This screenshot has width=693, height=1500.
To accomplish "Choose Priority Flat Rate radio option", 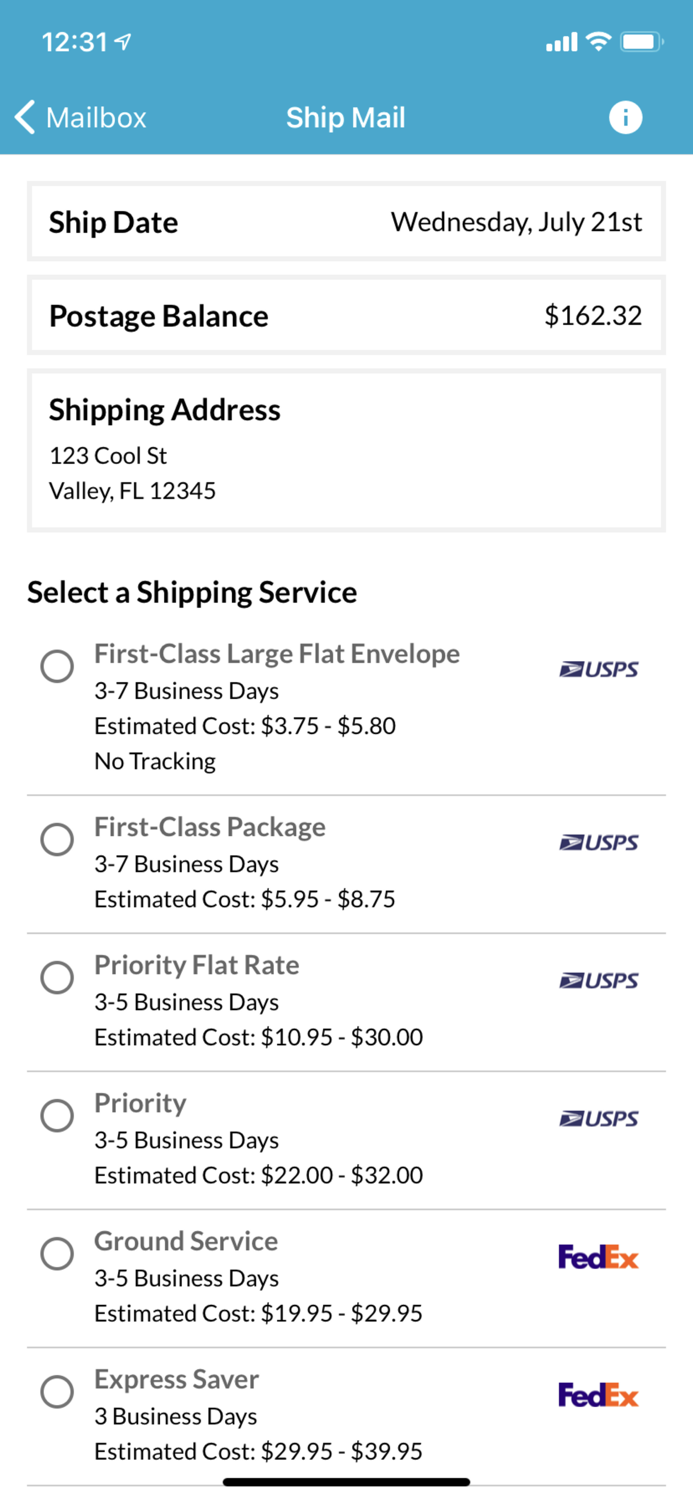I will pos(57,977).
